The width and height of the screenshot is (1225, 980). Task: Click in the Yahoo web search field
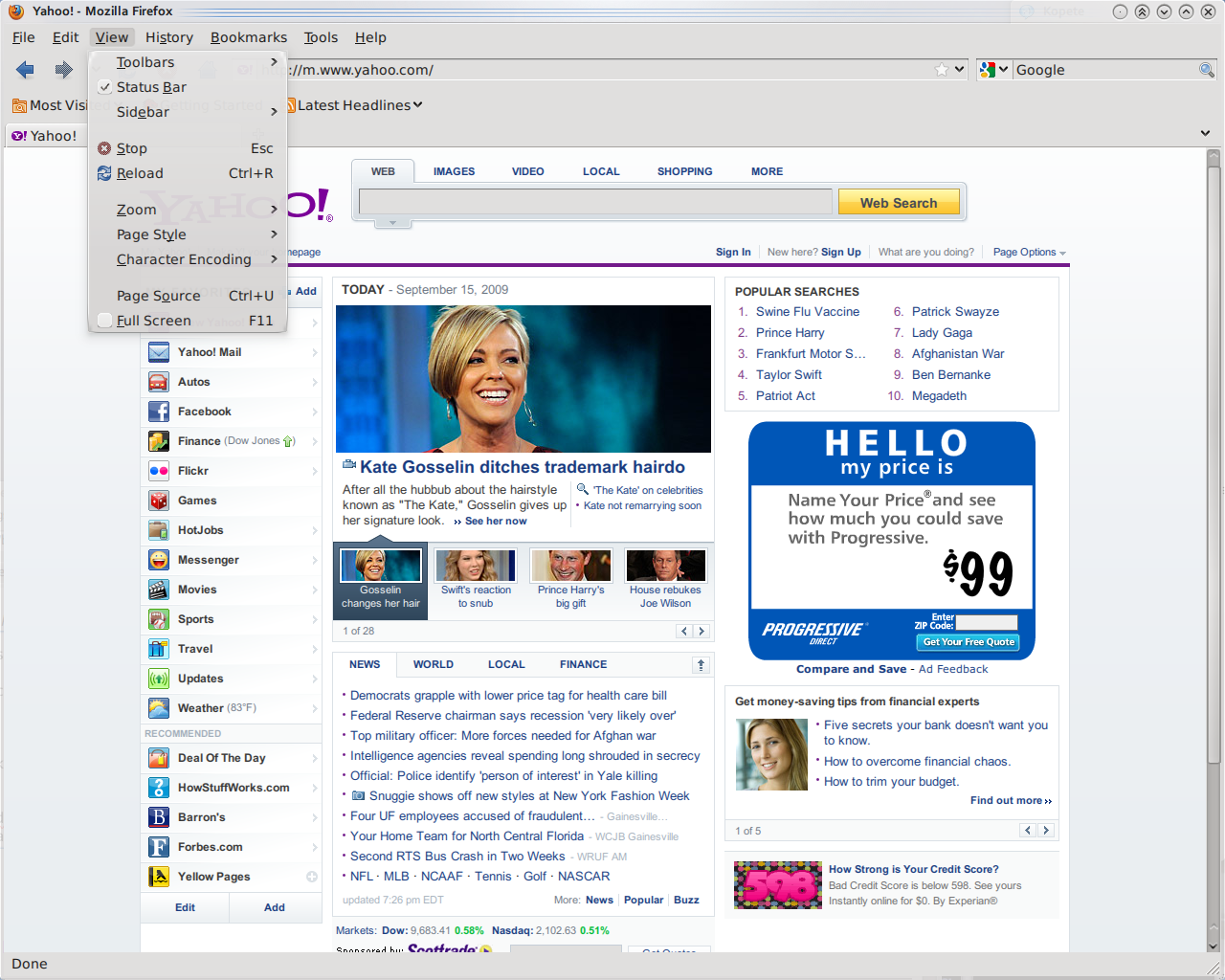[594, 201]
